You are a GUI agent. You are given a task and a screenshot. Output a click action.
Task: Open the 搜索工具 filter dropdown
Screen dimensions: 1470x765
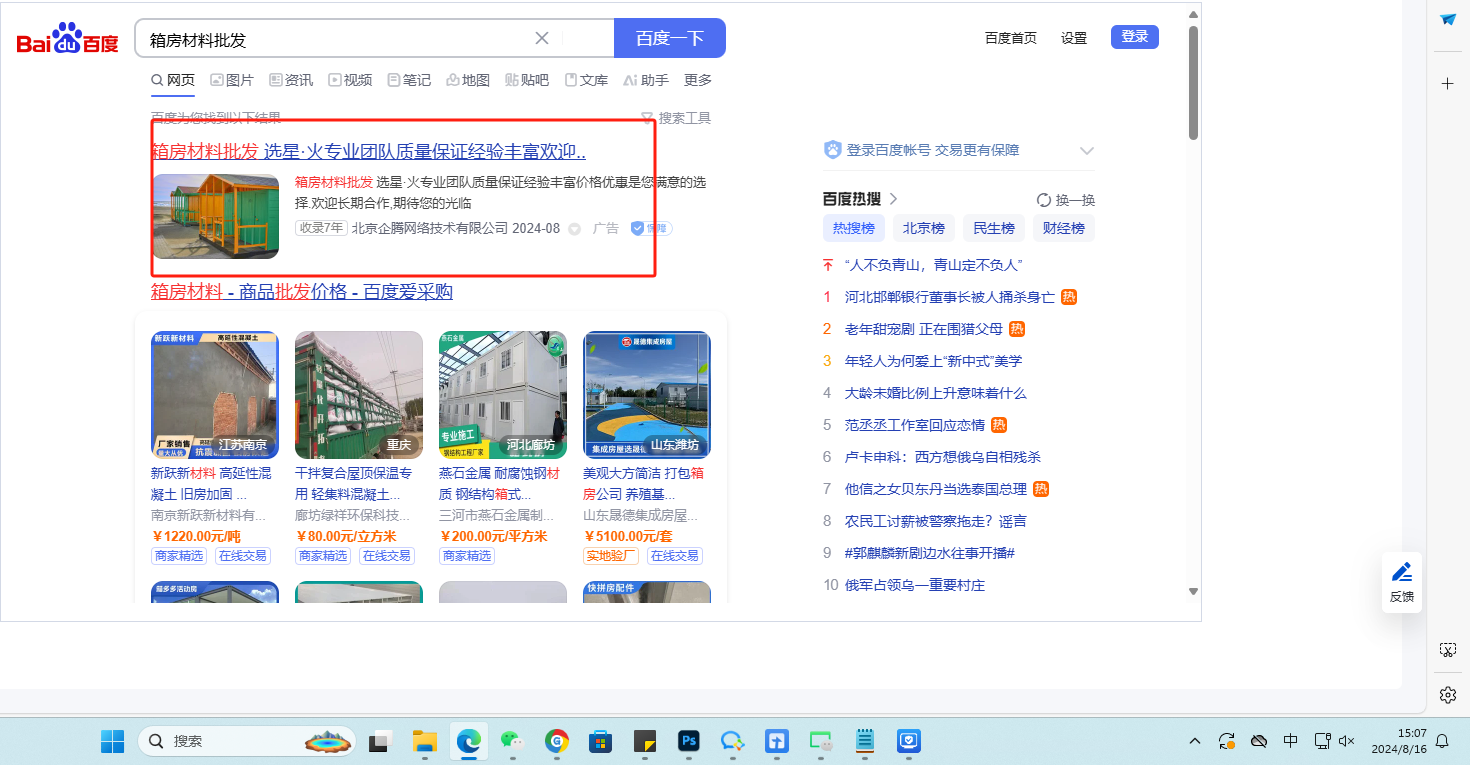676,118
